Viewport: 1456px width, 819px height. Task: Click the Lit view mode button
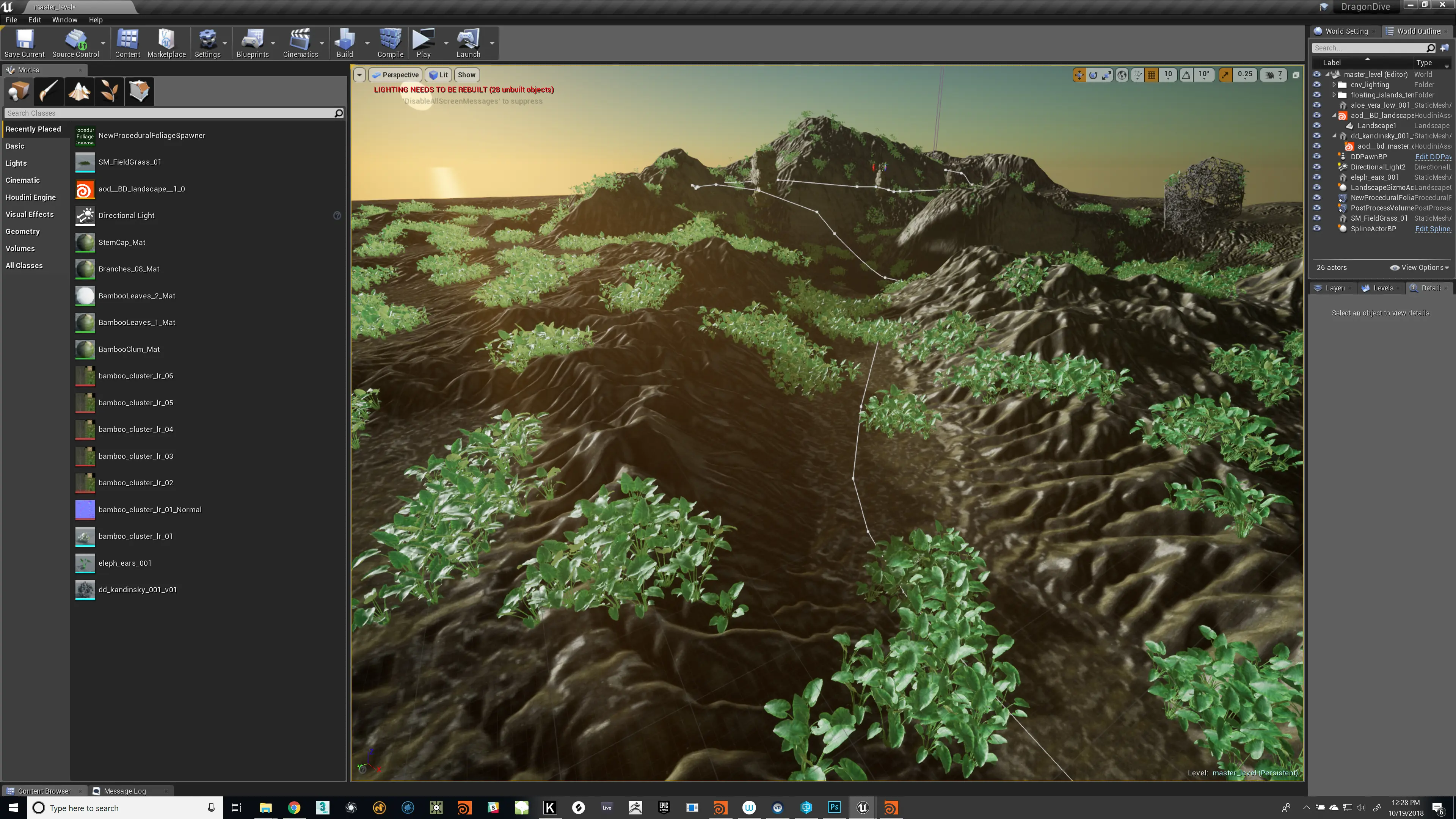coord(439,75)
